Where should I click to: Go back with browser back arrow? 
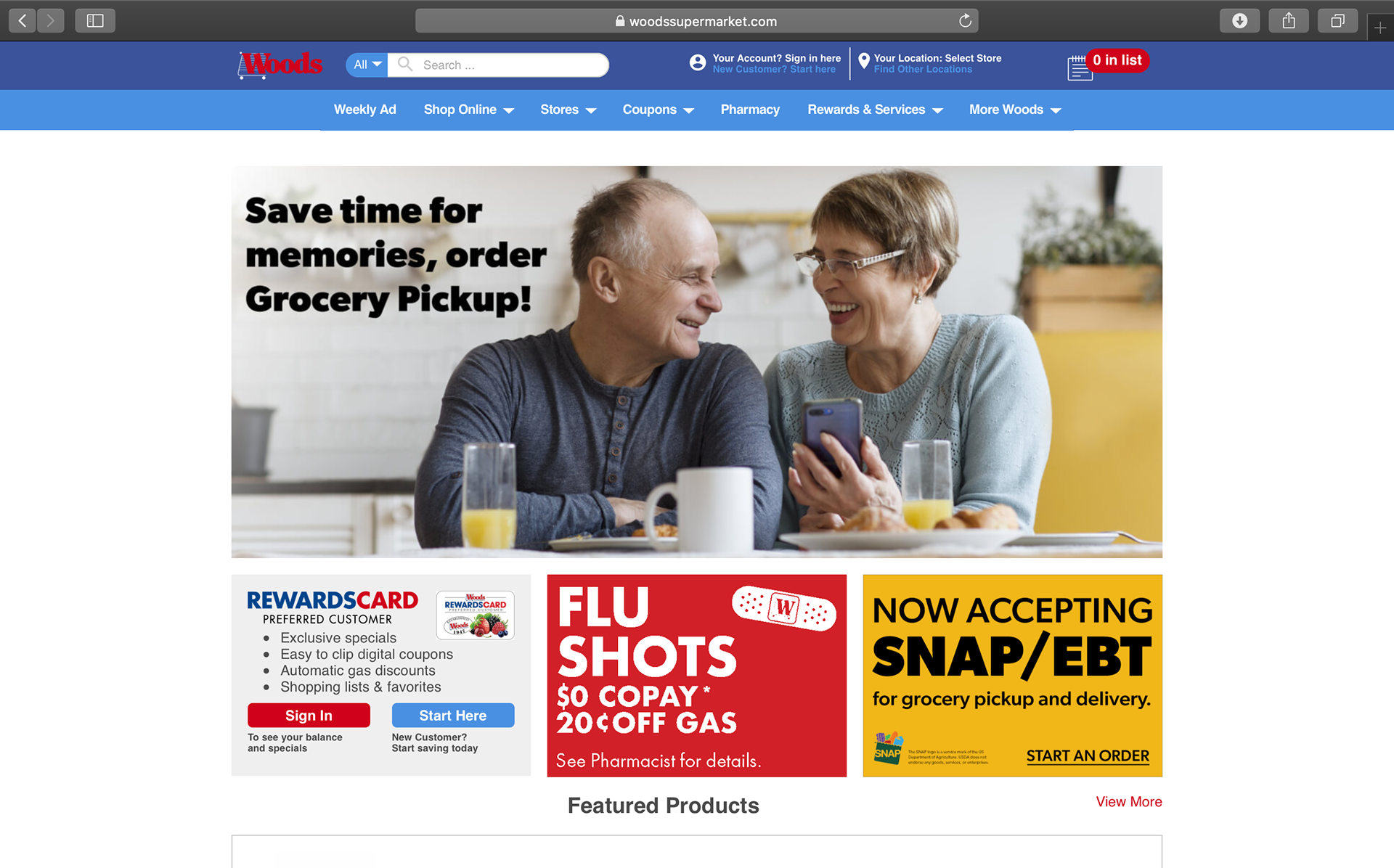coord(23,21)
